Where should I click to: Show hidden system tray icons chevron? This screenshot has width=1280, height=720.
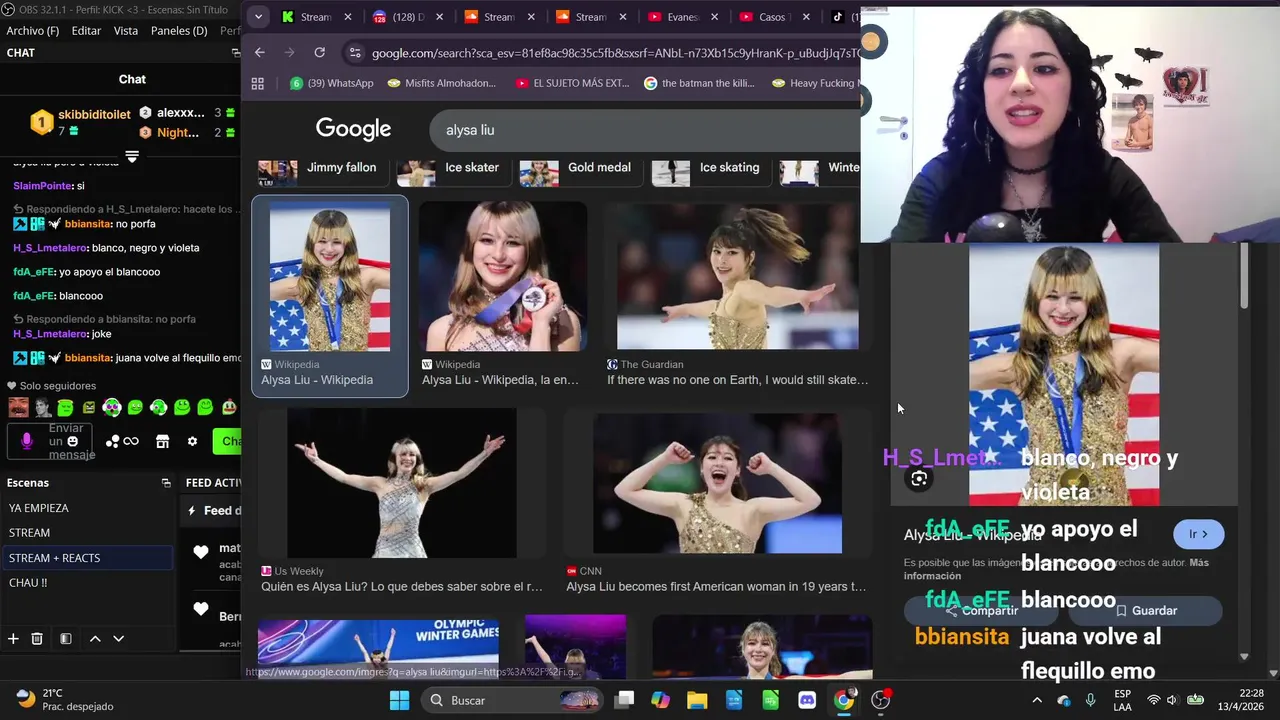1037,700
